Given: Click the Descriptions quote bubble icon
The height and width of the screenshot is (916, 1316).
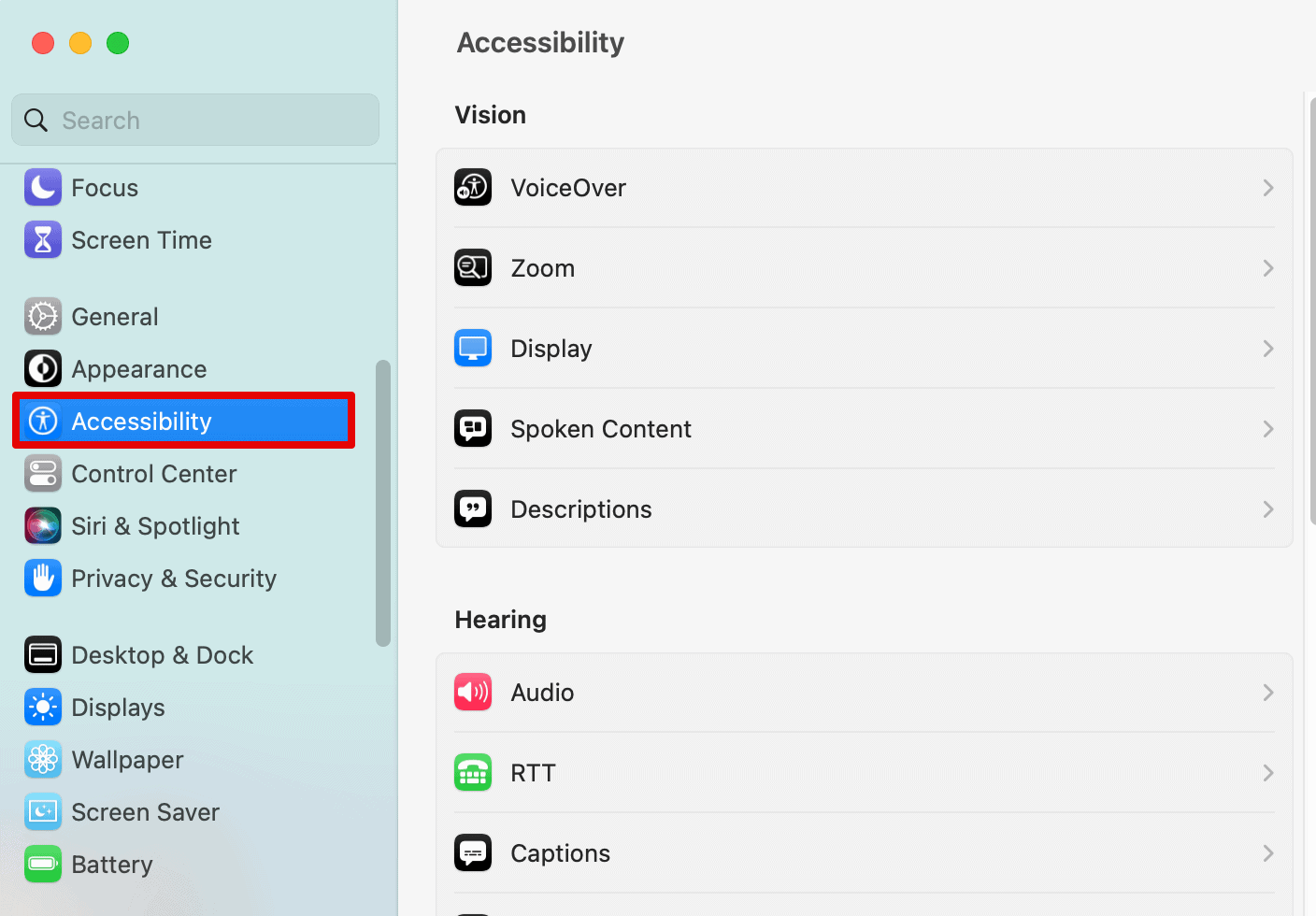Looking at the screenshot, I should click(473, 509).
